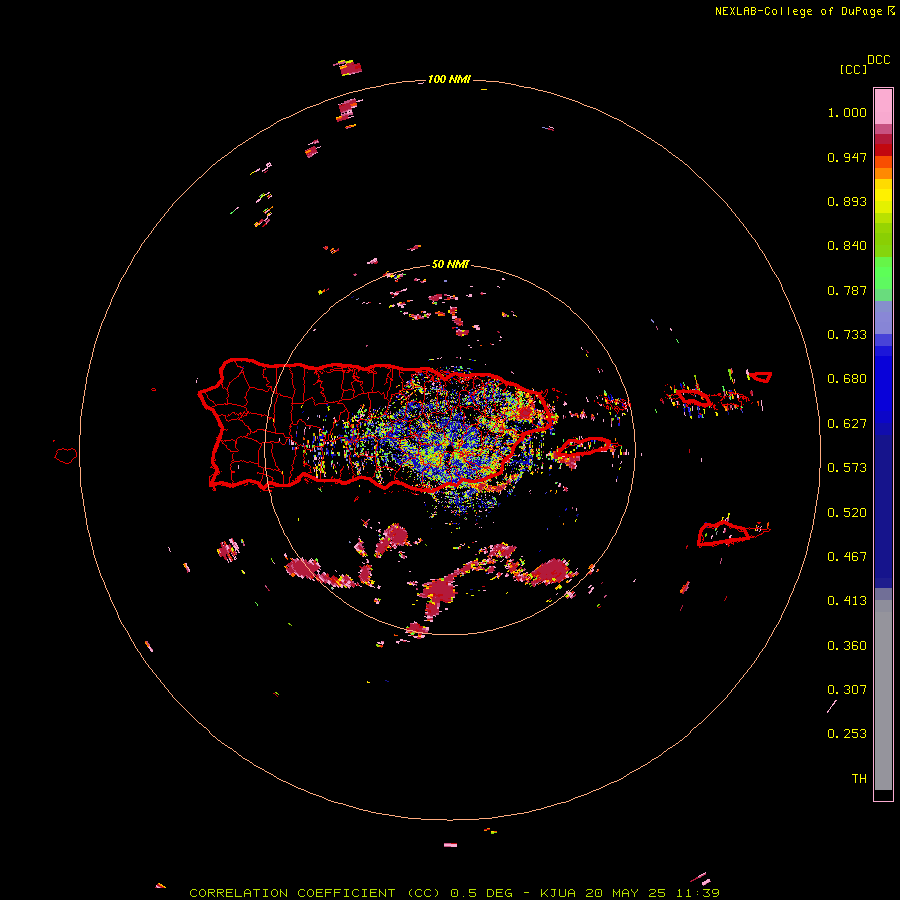Click the 50 NMI range ring label

click(x=450, y=265)
